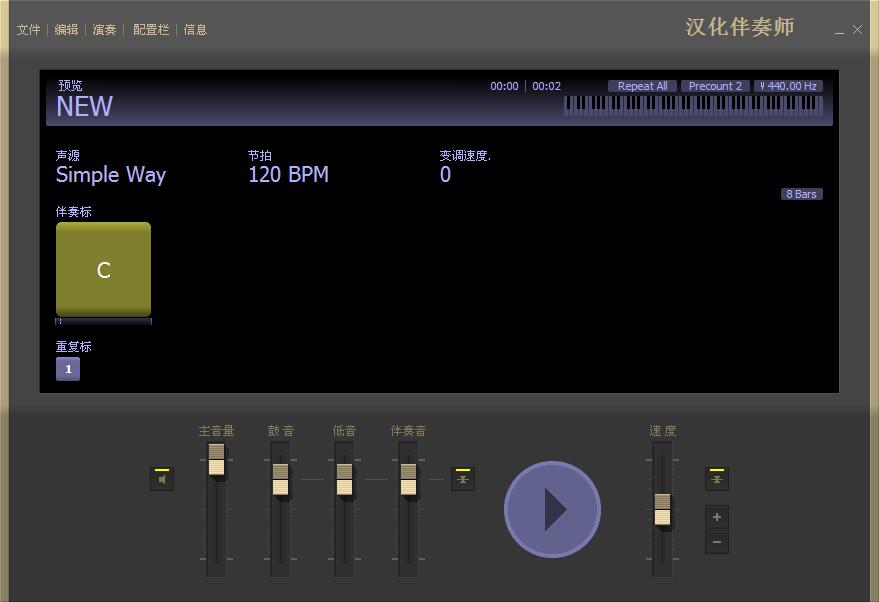Click the tempo reset icon beside accompaniment slider

(x=462, y=478)
